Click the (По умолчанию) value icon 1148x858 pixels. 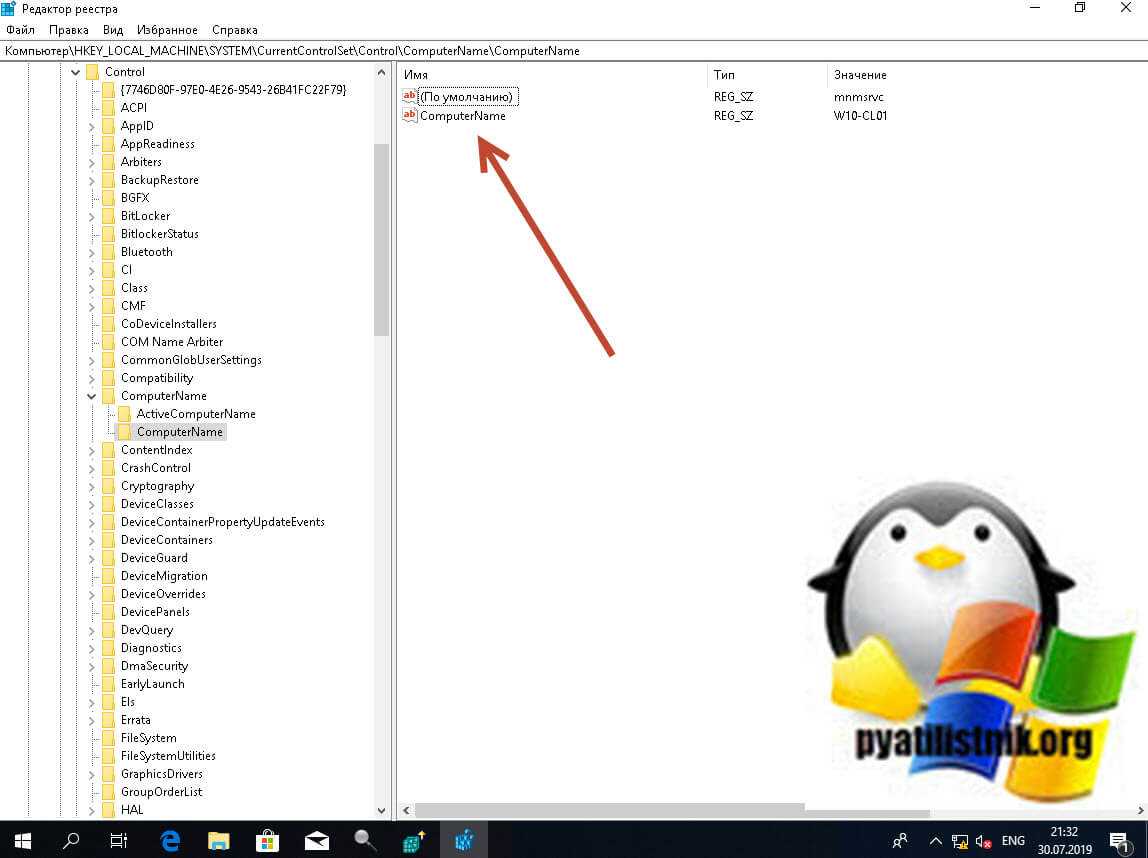[409, 97]
